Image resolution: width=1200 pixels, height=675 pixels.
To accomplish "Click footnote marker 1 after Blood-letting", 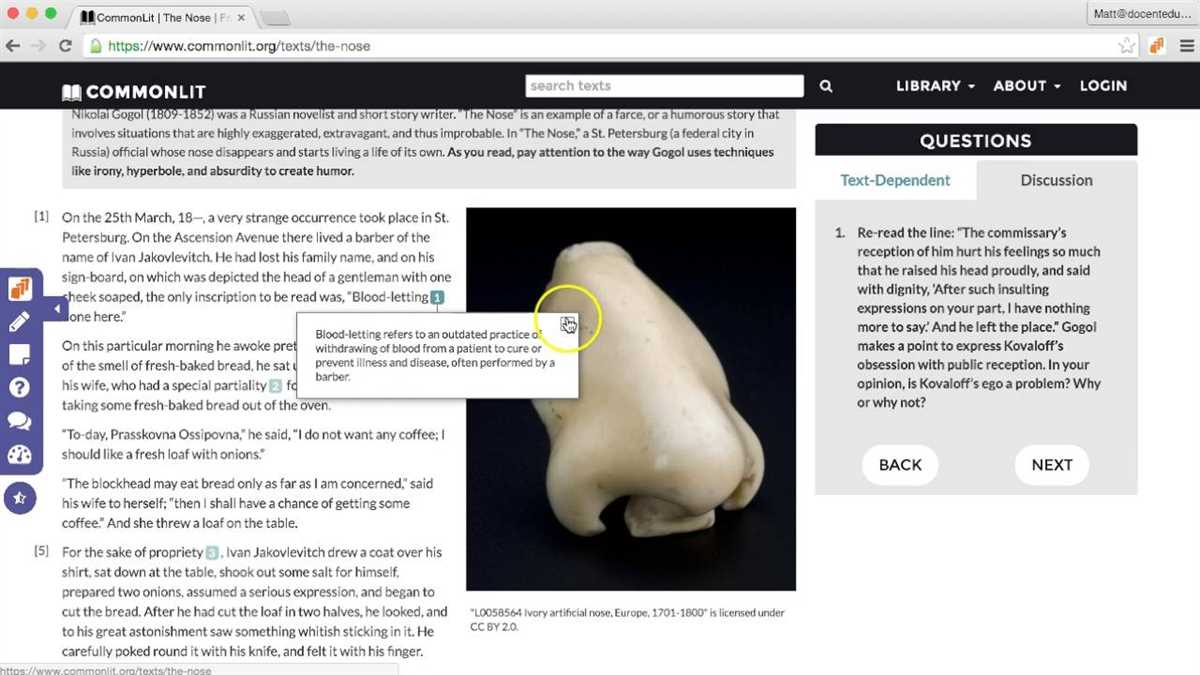I will [438, 297].
